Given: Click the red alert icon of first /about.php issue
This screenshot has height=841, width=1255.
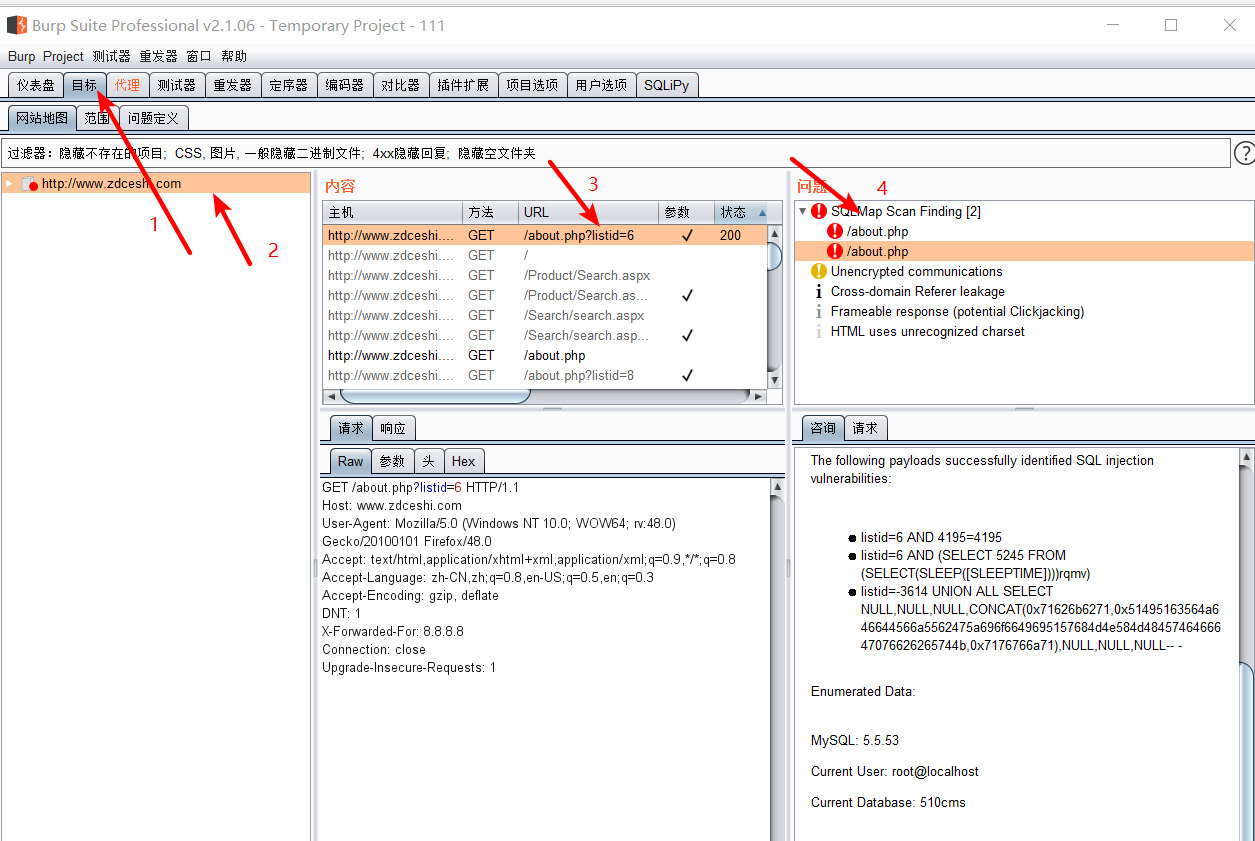Looking at the screenshot, I should [835, 231].
